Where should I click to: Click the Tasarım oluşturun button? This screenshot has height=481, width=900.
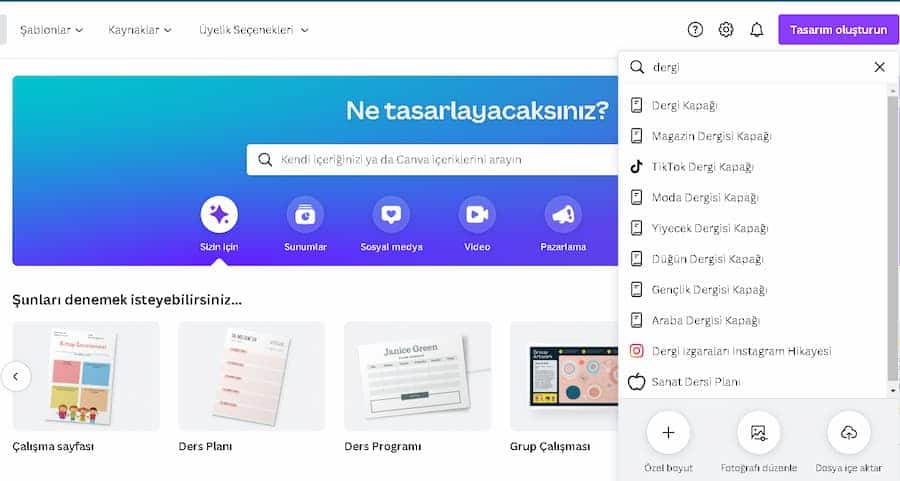(x=838, y=30)
